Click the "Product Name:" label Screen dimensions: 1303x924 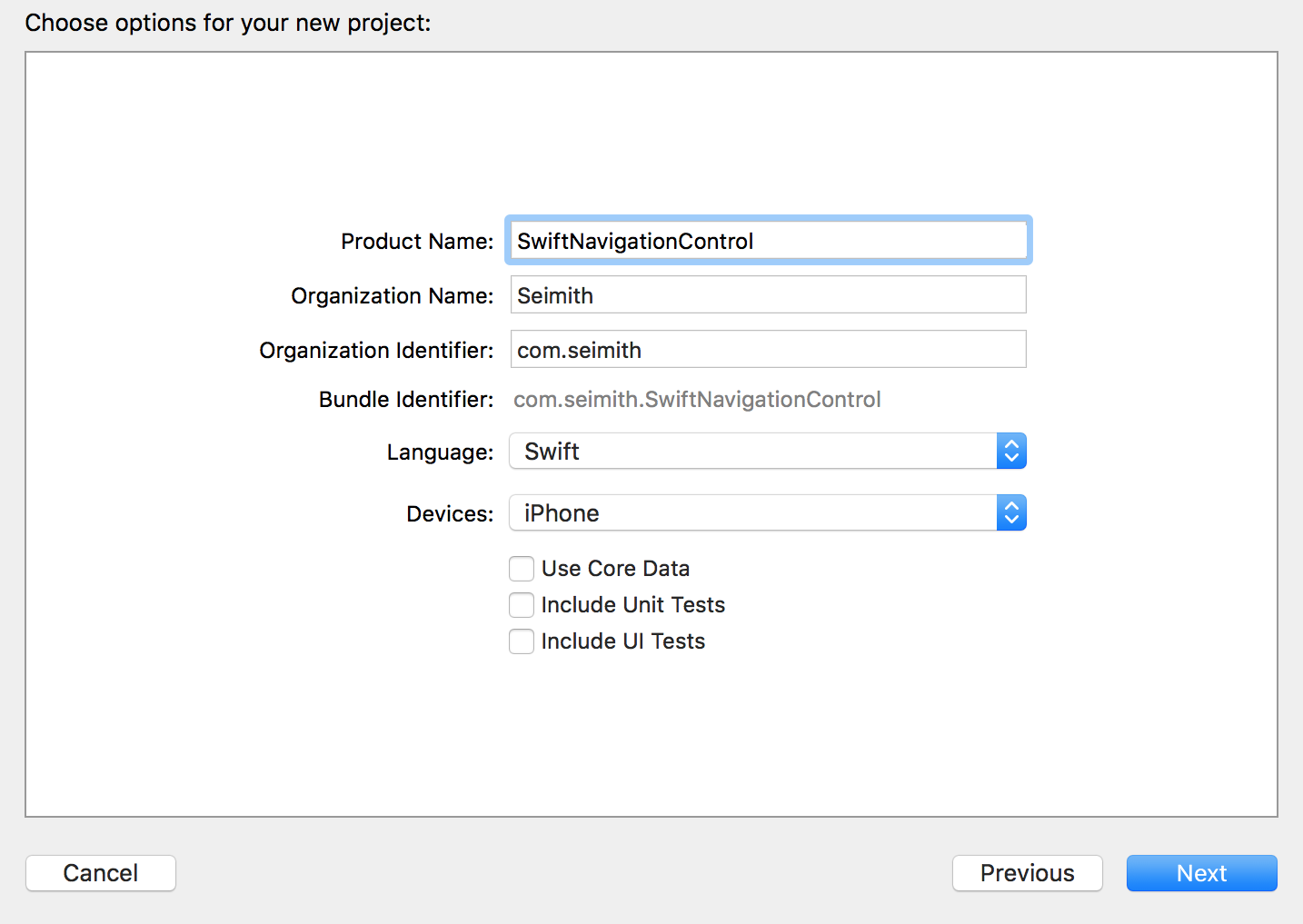pos(417,242)
